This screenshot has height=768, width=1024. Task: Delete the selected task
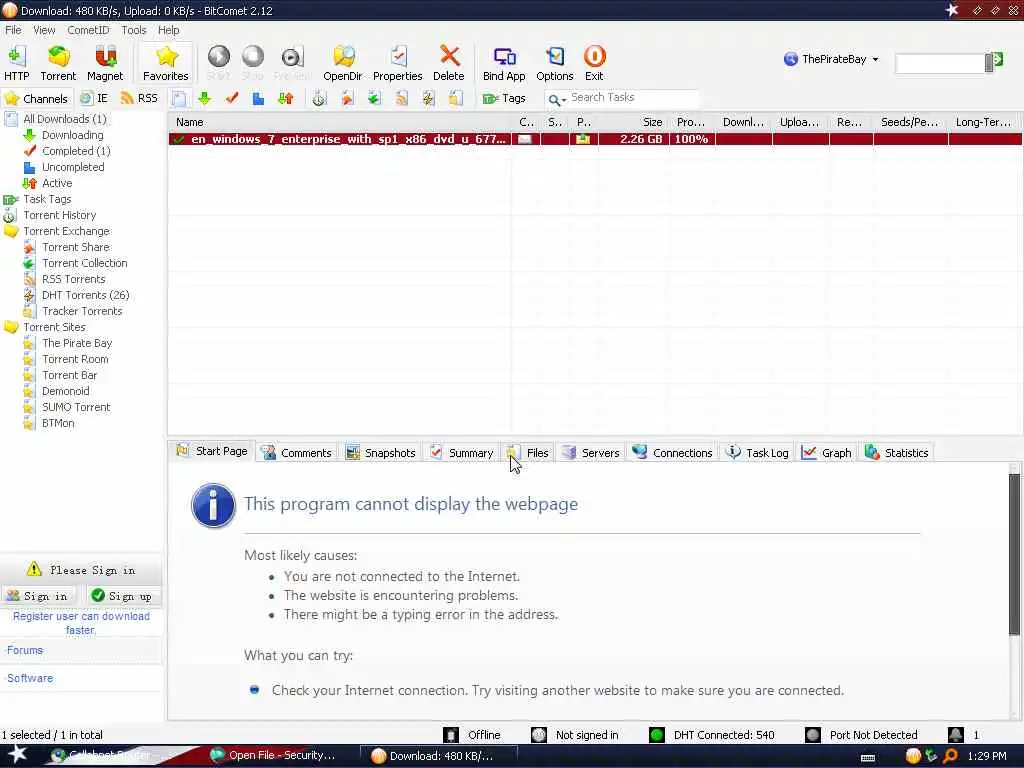click(x=449, y=63)
